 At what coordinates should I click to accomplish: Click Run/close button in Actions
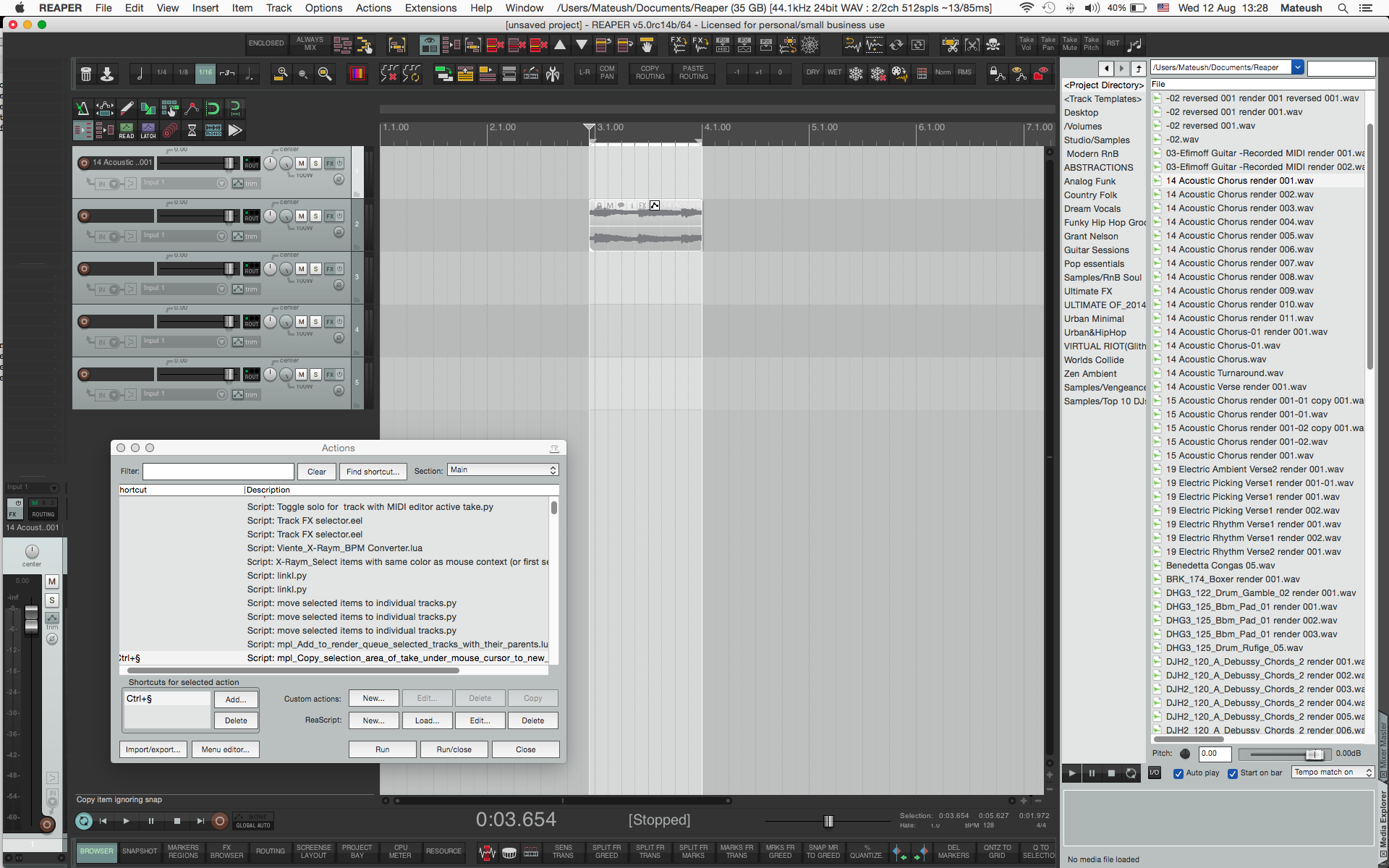click(x=454, y=749)
